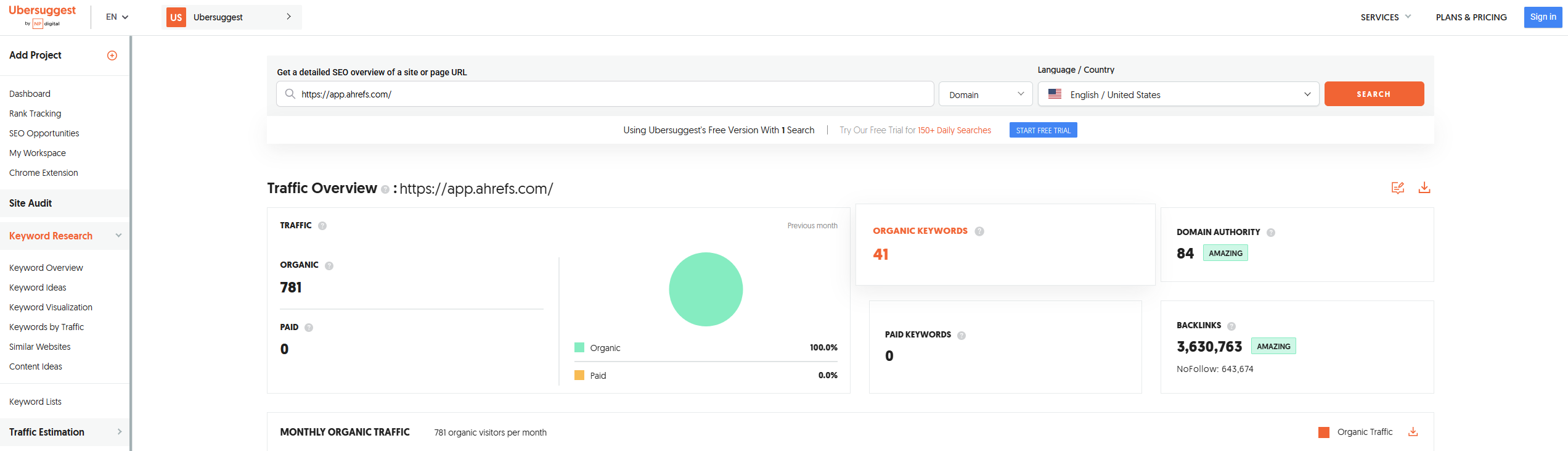Click the Sign in button
This screenshot has width=1568, height=451.
[x=1543, y=17]
